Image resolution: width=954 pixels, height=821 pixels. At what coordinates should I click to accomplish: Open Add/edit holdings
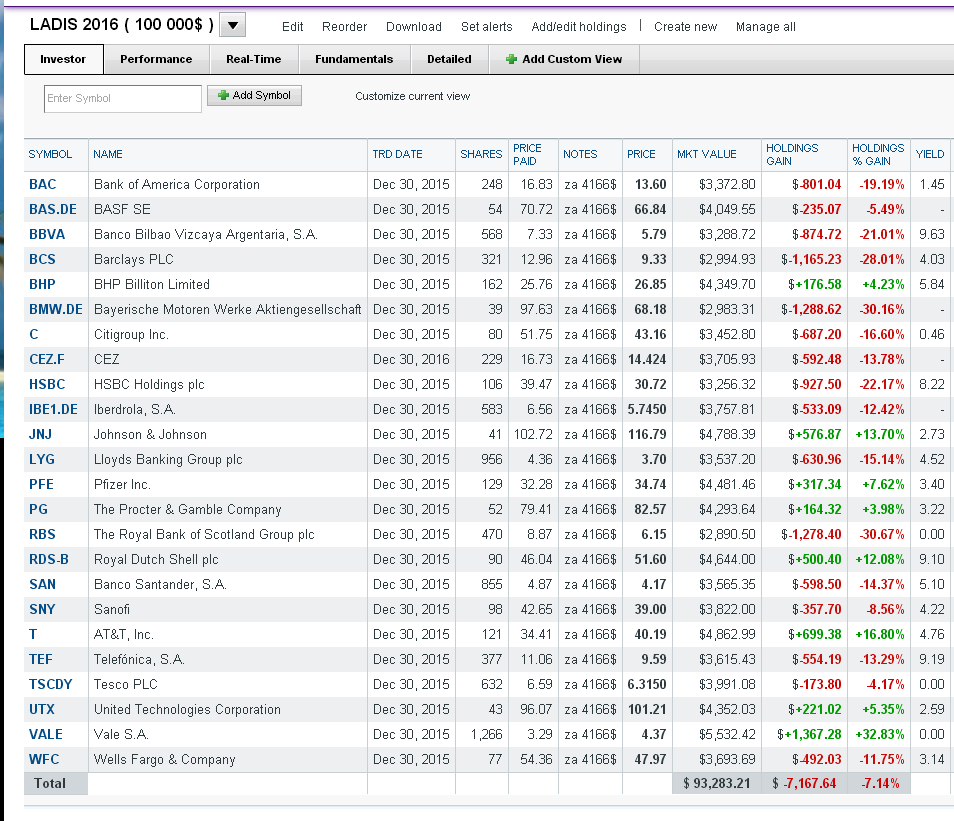pos(579,27)
